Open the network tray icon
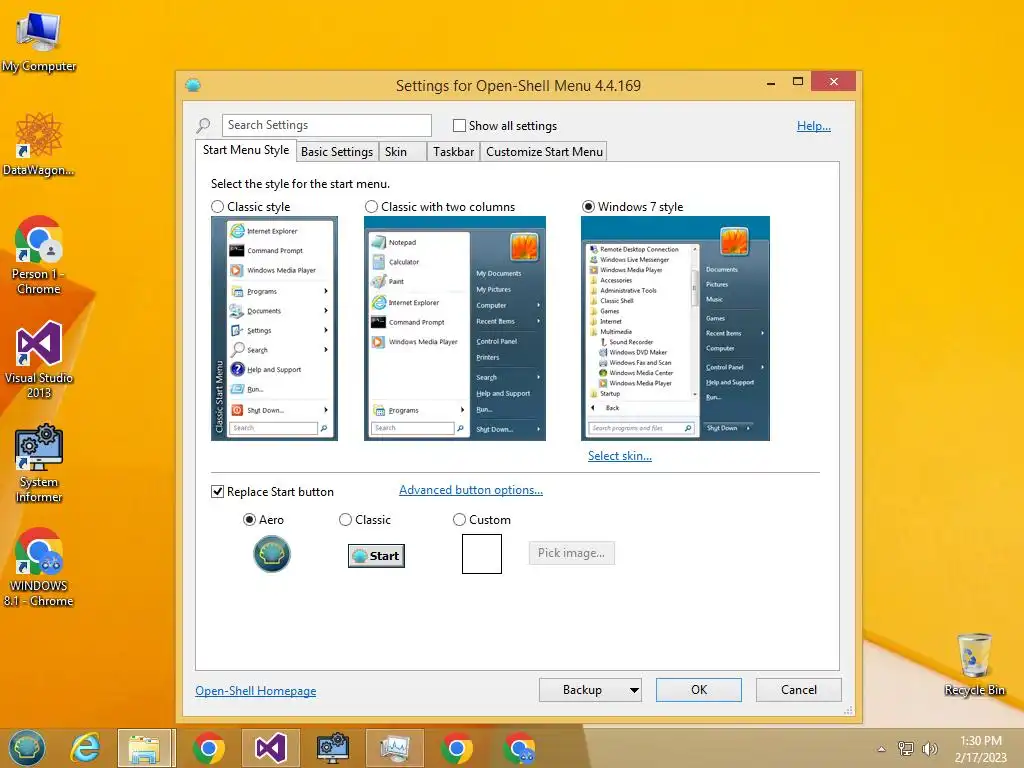Viewport: 1024px width, 768px height. click(x=905, y=748)
